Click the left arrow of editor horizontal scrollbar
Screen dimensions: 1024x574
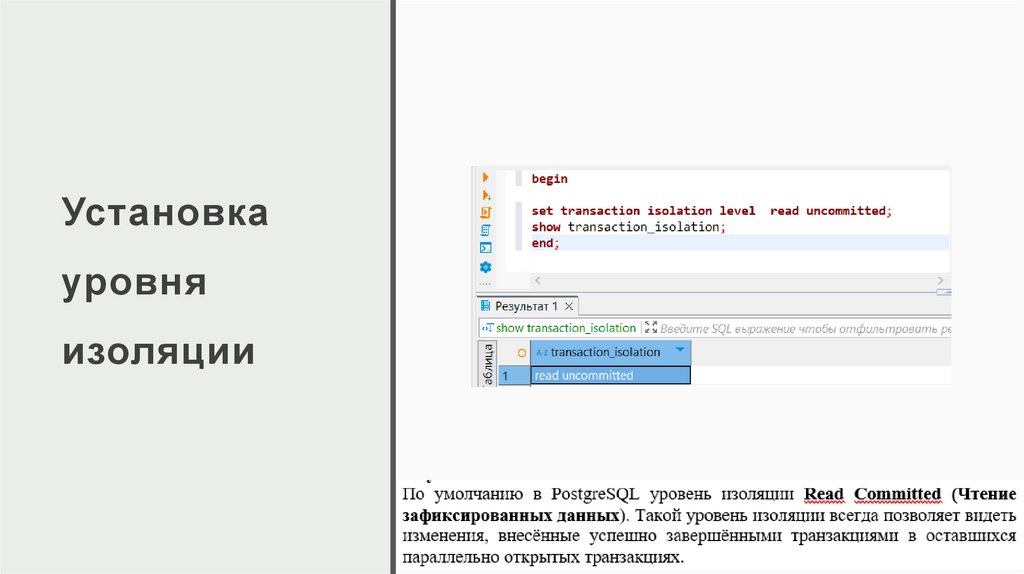(537, 280)
